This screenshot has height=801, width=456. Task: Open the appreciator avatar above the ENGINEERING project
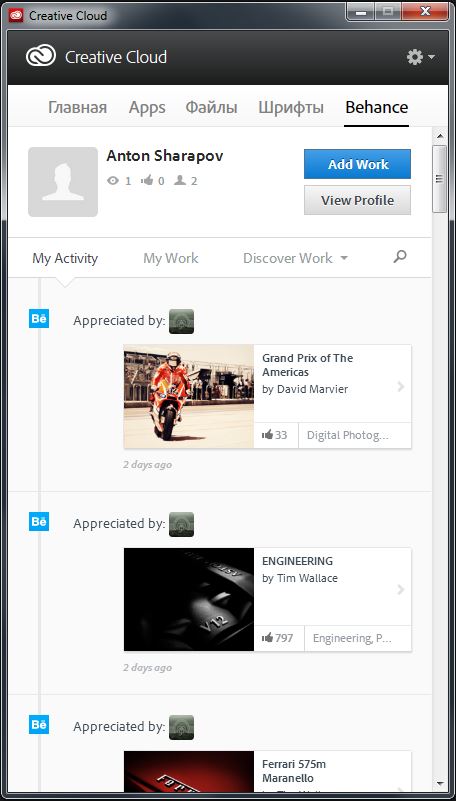pos(181,524)
